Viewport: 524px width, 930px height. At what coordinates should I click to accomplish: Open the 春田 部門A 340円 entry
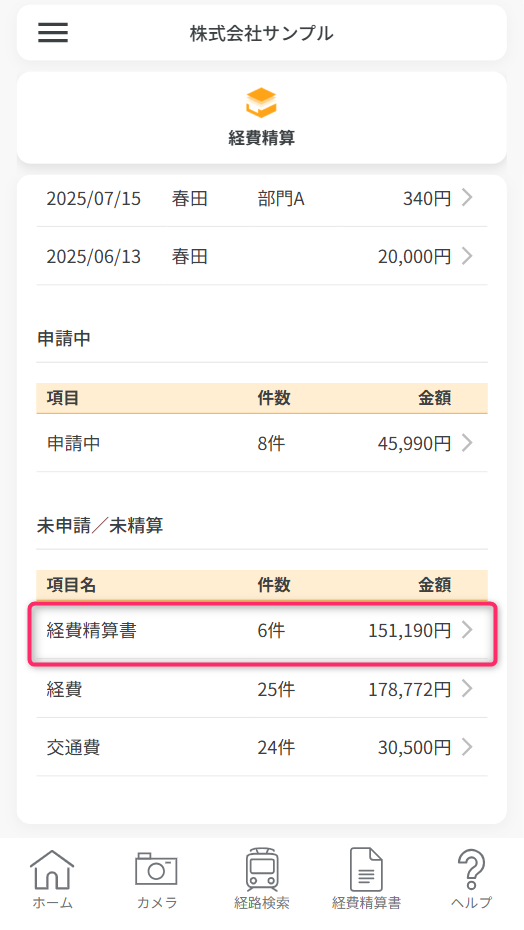pos(262,198)
